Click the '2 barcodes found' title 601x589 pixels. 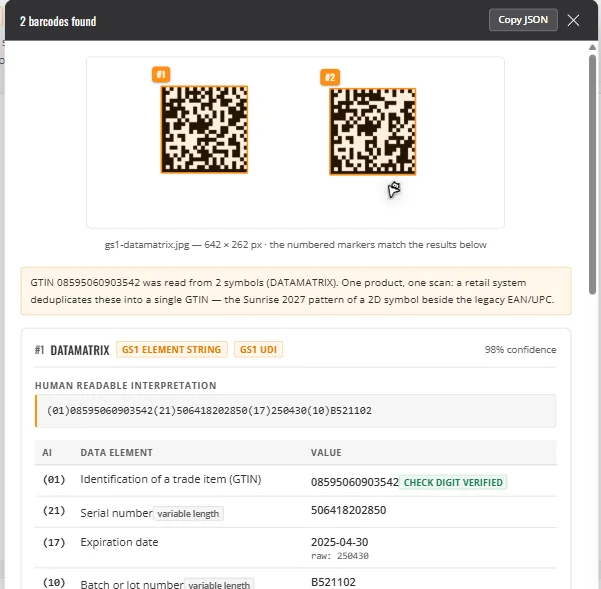[x=58, y=21]
